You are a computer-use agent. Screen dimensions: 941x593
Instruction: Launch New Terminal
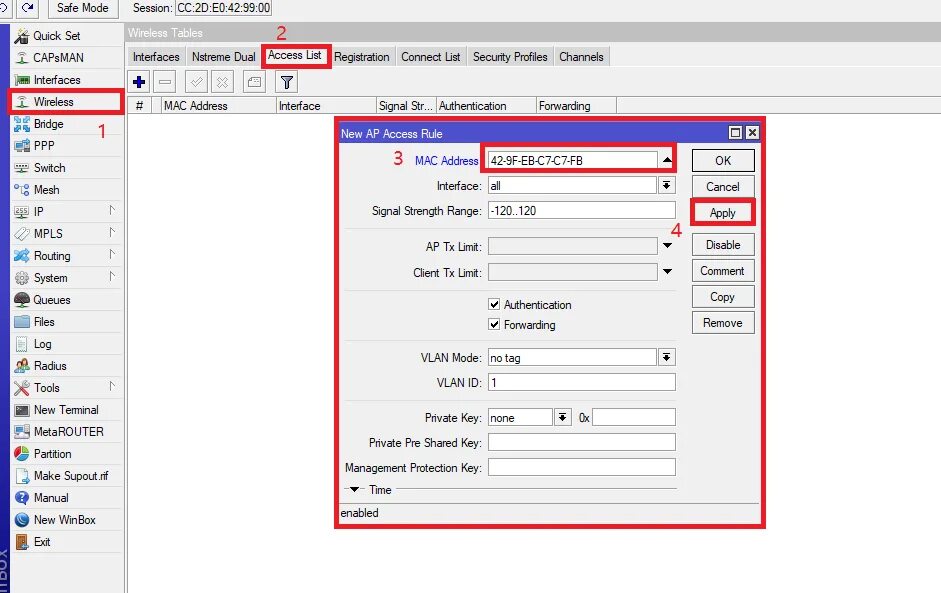point(66,410)
